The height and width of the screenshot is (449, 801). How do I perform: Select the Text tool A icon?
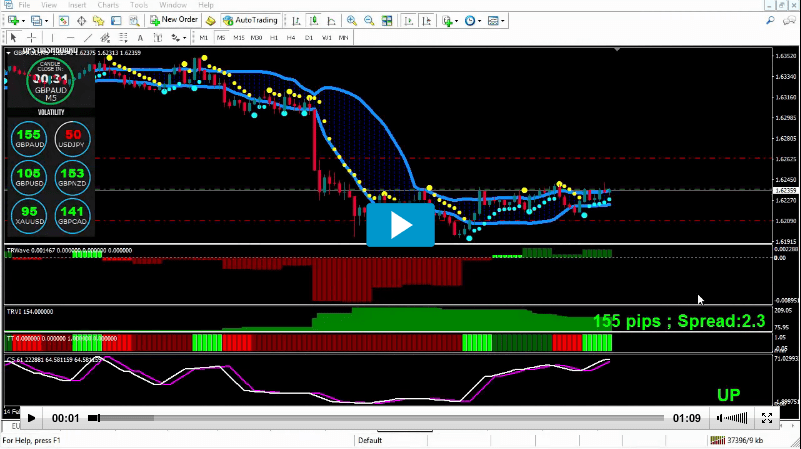(x=140, y=37)
